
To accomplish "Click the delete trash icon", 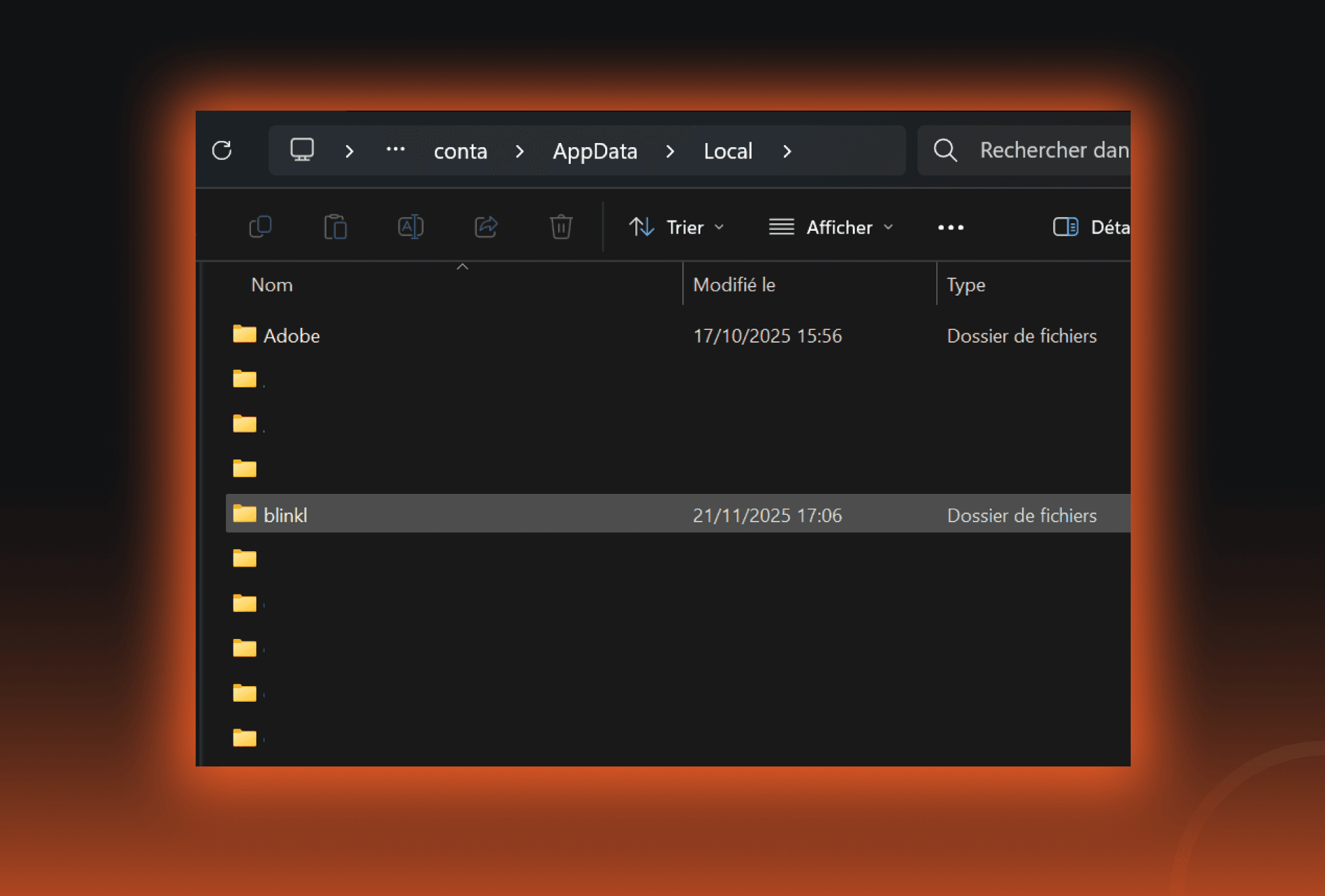I will click(561, 227).
